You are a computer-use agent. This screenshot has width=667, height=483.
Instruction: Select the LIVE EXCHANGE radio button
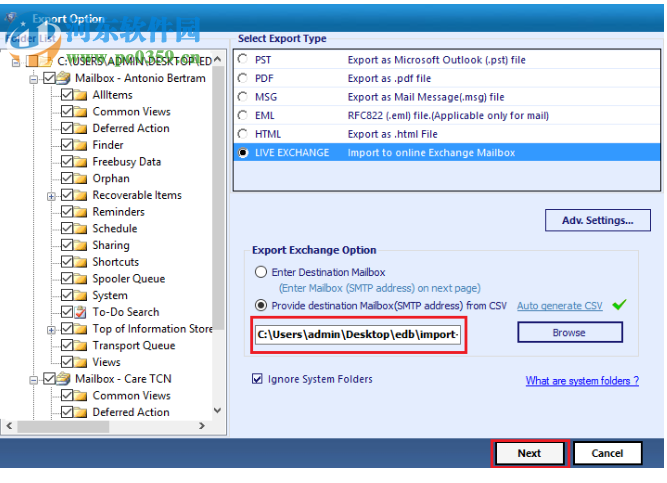point(243,152)
